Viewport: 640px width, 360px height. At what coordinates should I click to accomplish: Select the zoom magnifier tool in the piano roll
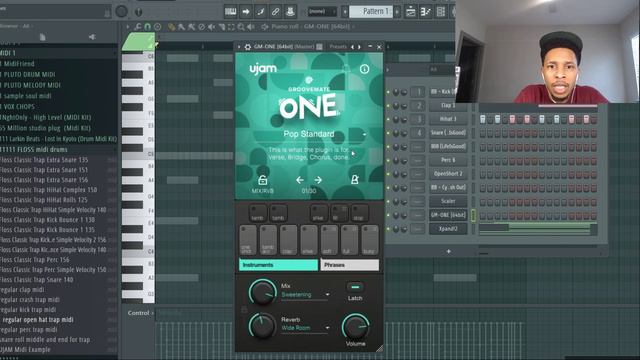(241, 27)
